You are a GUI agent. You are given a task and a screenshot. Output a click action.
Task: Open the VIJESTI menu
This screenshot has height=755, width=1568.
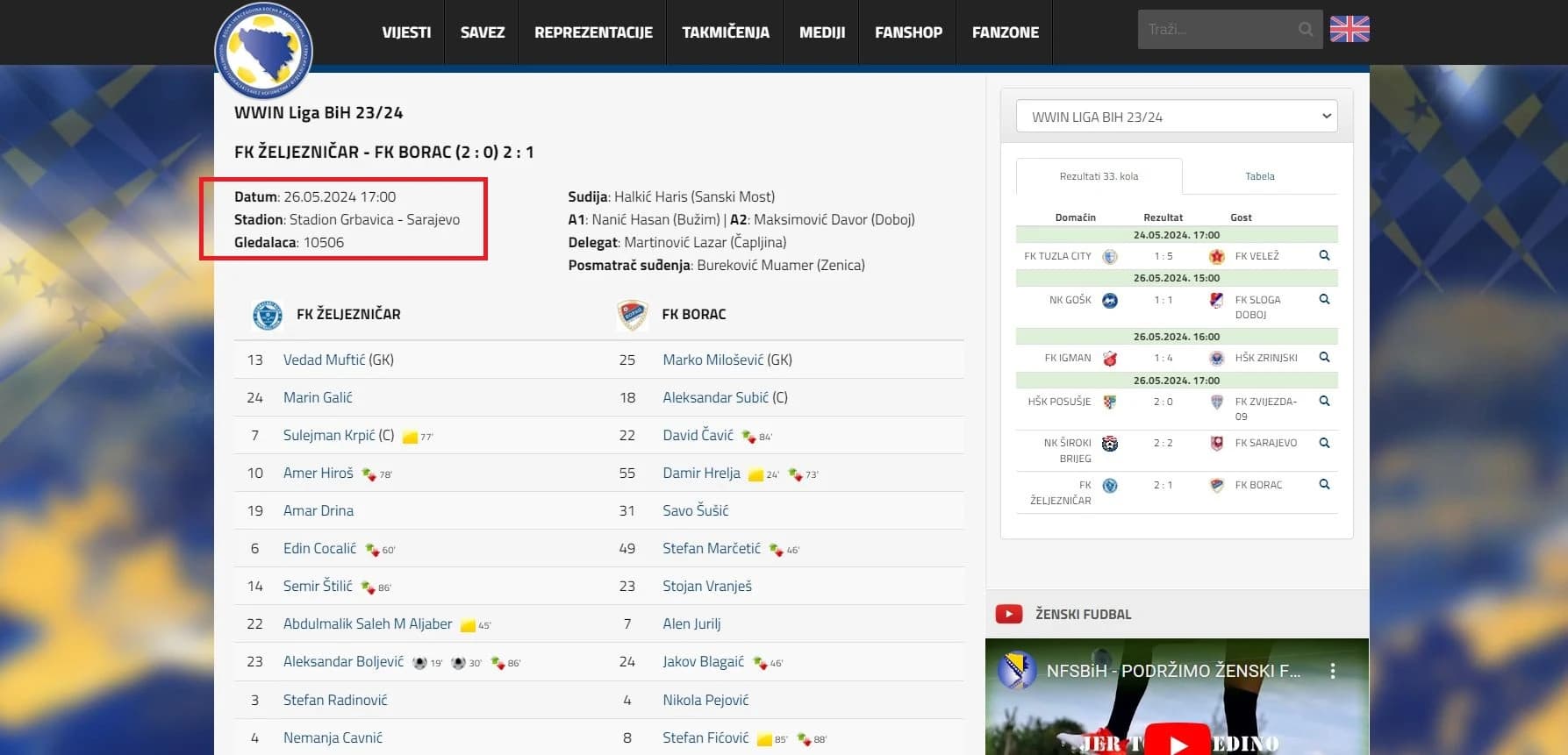tap(406, 32)
